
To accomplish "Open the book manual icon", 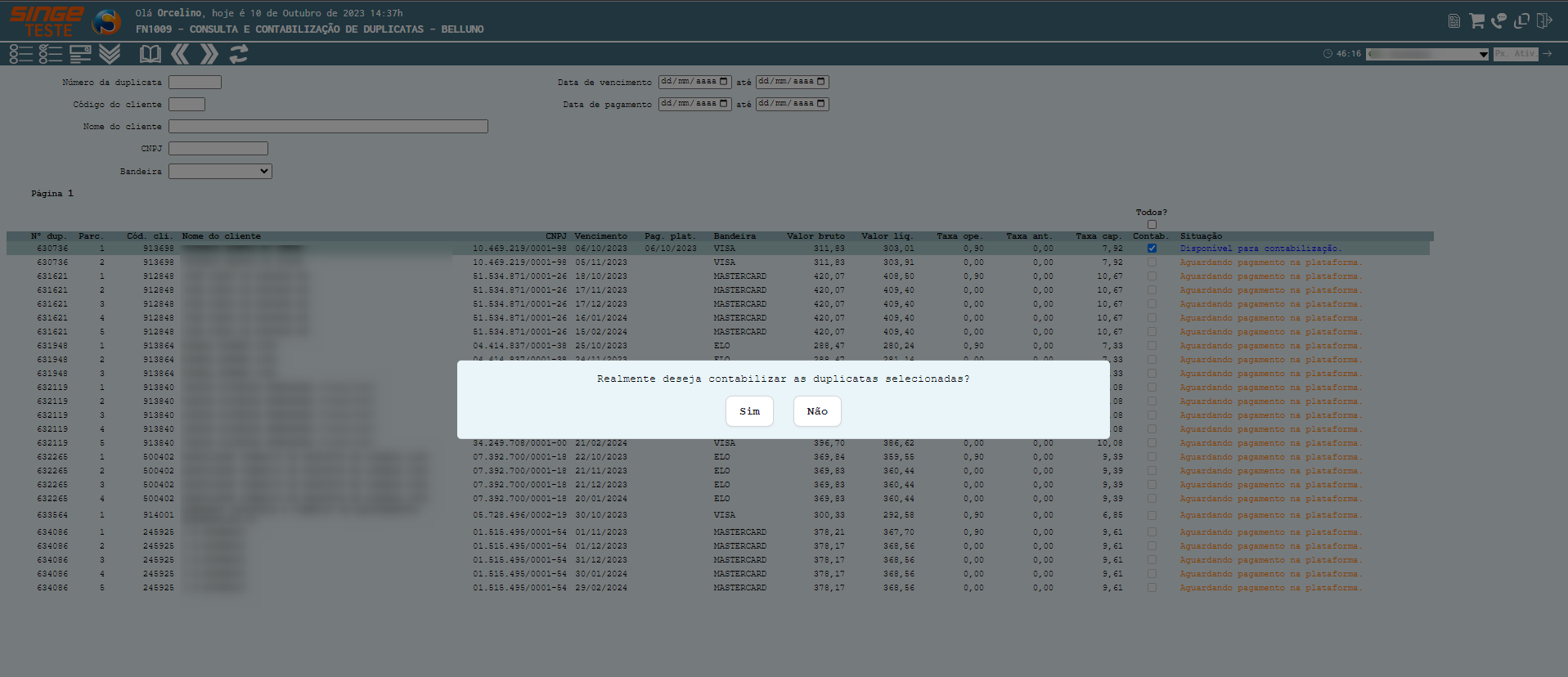I will pyautogui.click(x=151, y=54).
